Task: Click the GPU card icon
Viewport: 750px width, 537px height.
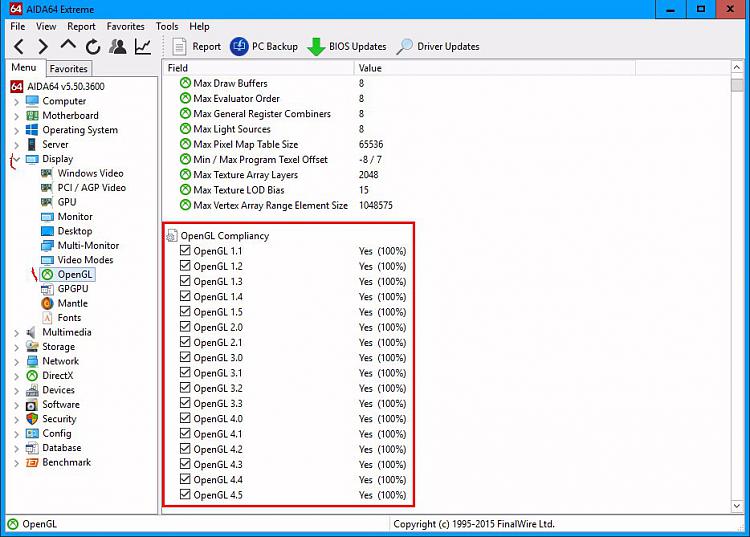Action: [x=47, y=202]
